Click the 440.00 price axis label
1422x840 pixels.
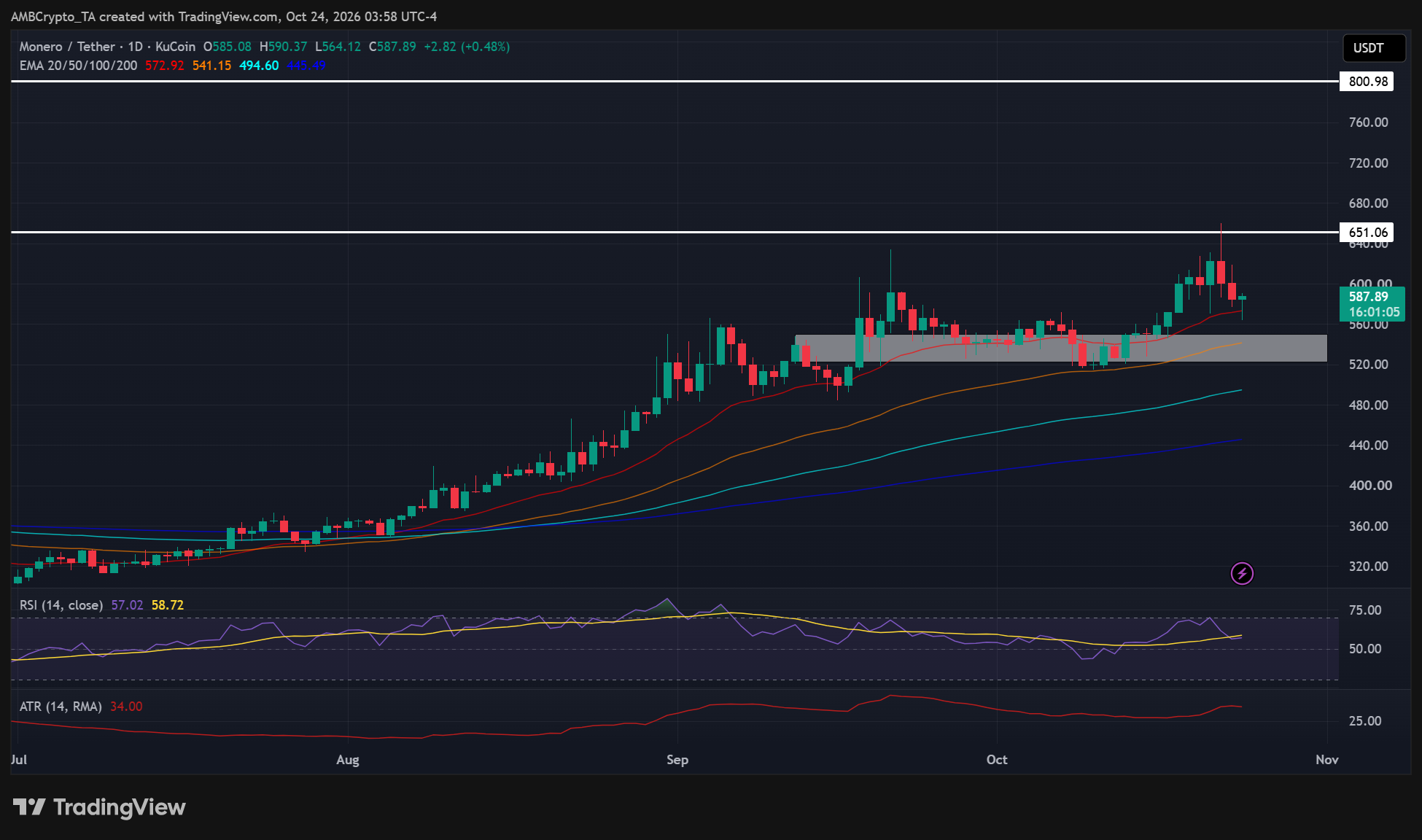pyautogui.click(x=1369, y=446)
